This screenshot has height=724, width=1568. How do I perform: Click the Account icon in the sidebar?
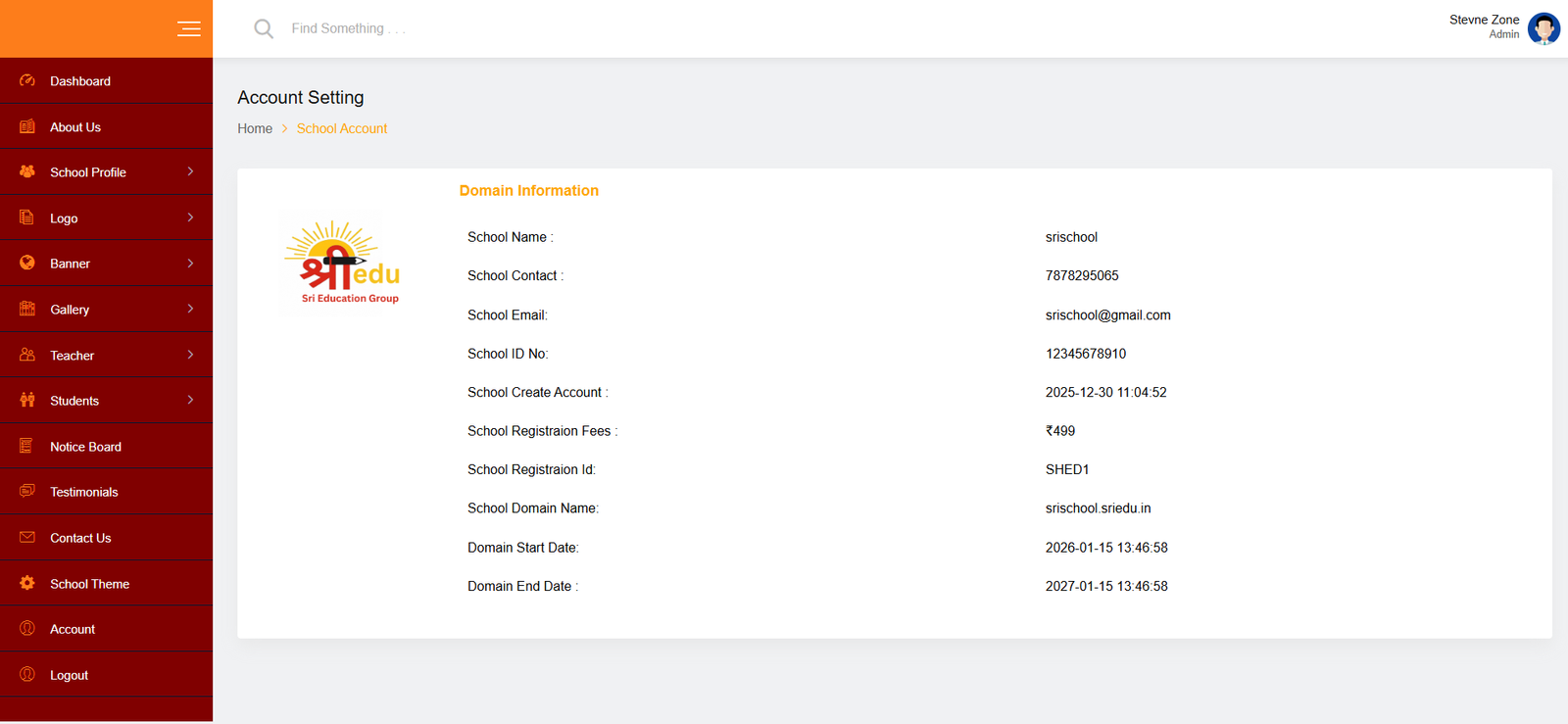coord(27,628)
